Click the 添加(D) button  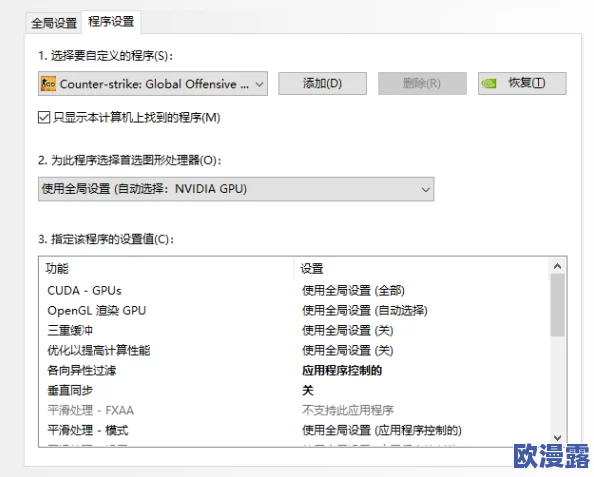[x=322, y=83]
